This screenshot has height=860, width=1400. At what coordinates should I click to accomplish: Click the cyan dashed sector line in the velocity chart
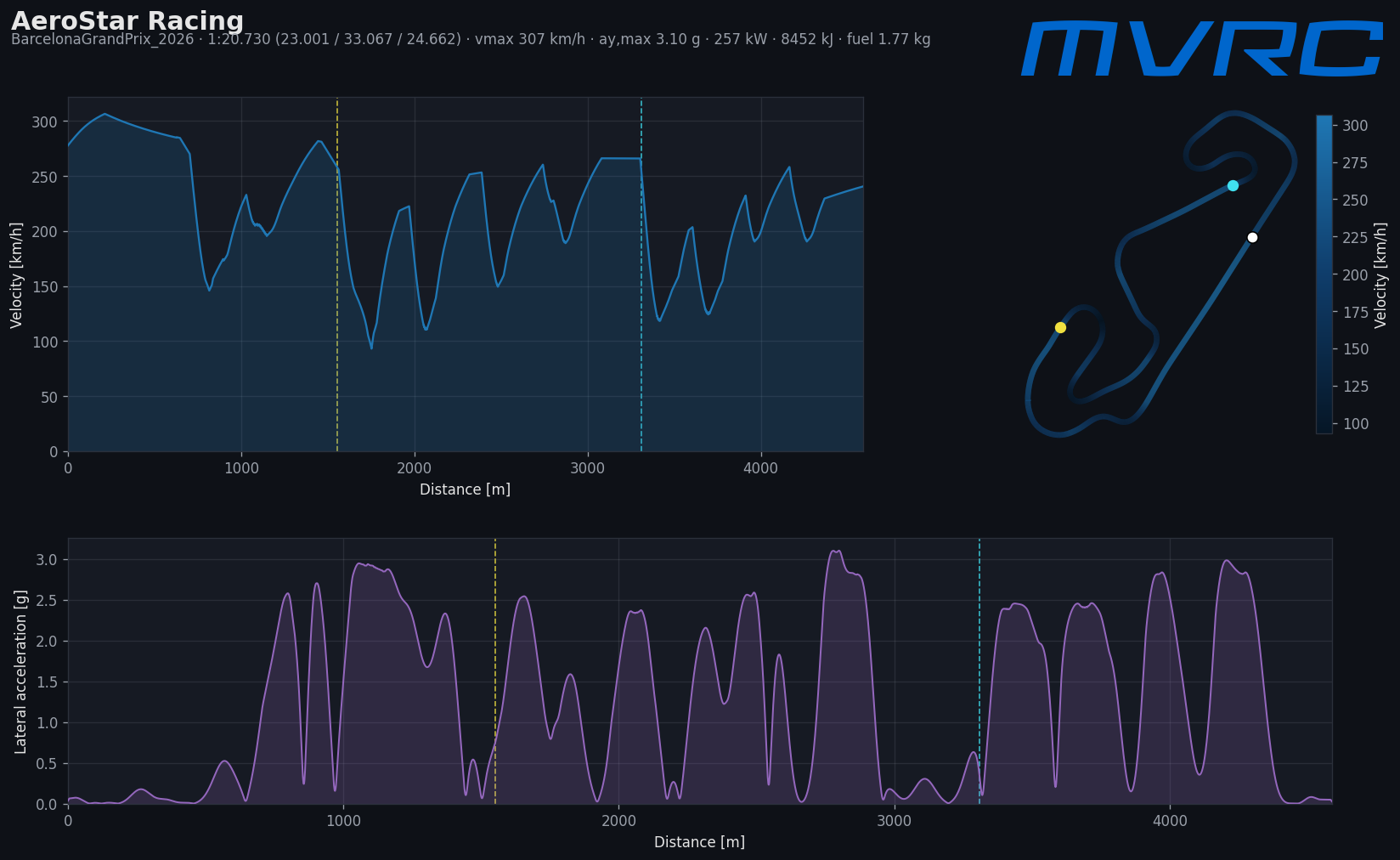point(641,274)
